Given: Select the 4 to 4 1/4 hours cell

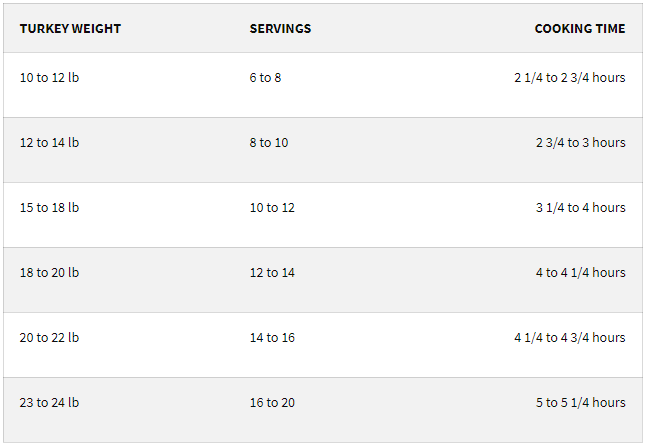Looking at the screenshot, I should click(580, 273).
